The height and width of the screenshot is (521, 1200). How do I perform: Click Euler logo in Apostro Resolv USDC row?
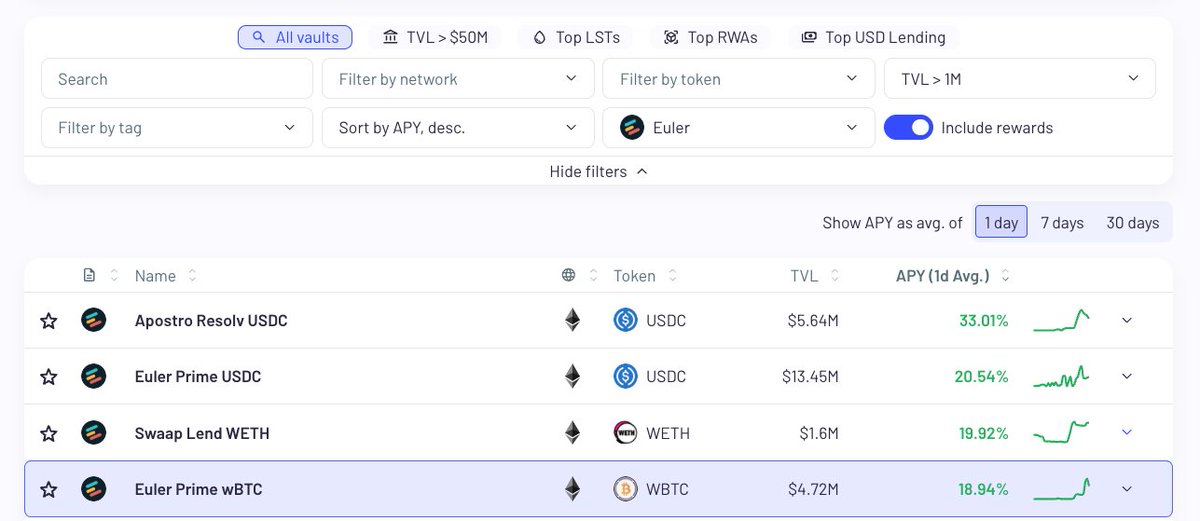93,321
